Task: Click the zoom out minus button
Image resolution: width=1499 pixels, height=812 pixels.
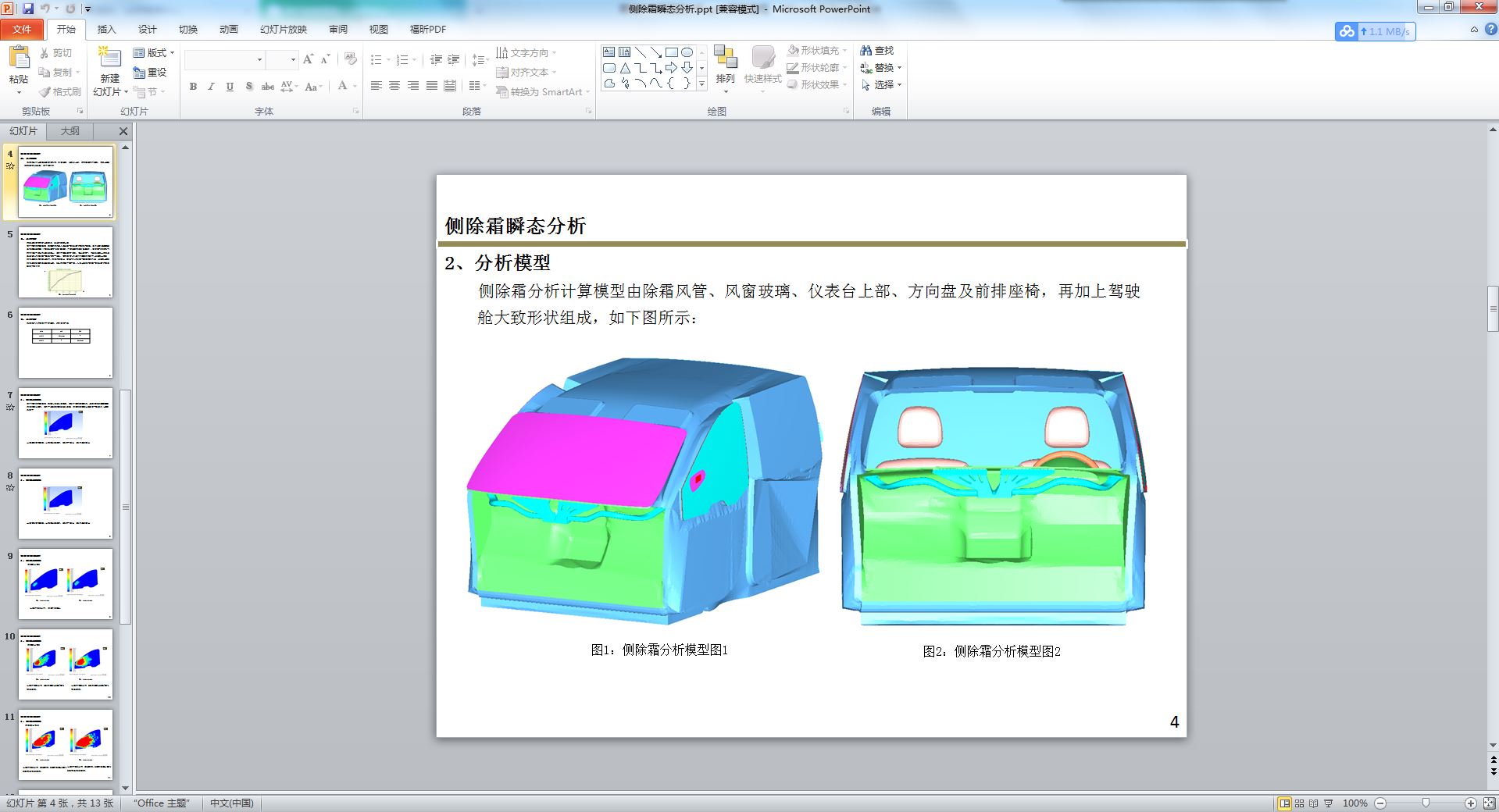Action: pos(1380,803)
